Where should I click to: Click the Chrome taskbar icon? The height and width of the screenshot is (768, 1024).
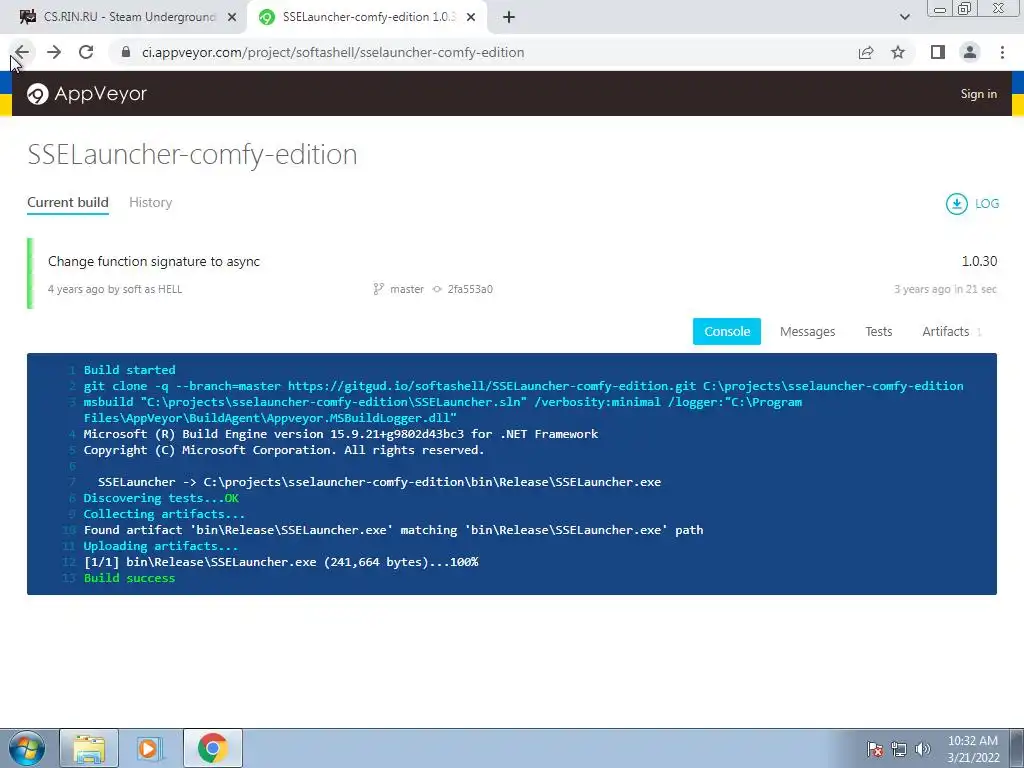coord(213,748)
